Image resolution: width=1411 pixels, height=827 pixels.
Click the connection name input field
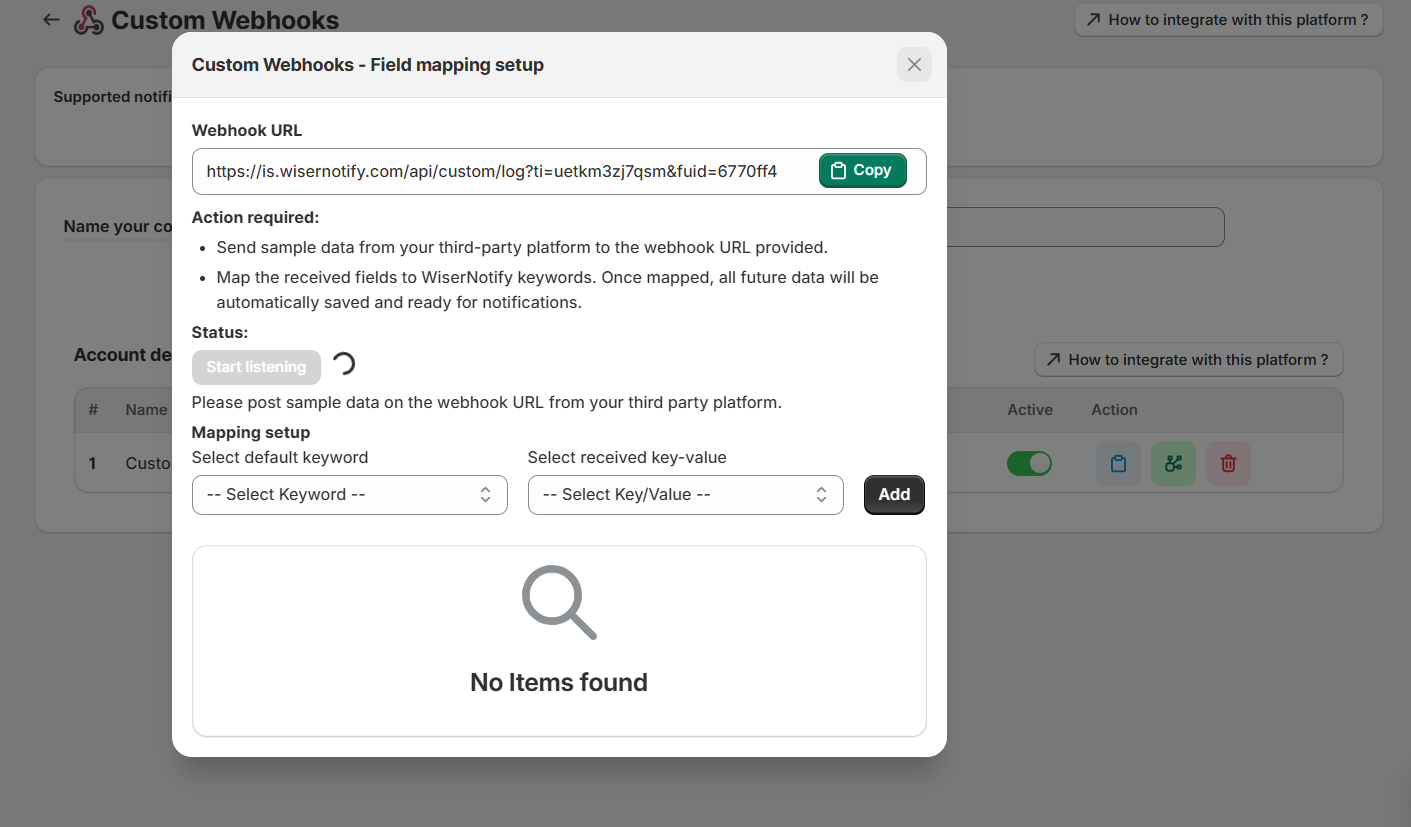(1085, 227)
